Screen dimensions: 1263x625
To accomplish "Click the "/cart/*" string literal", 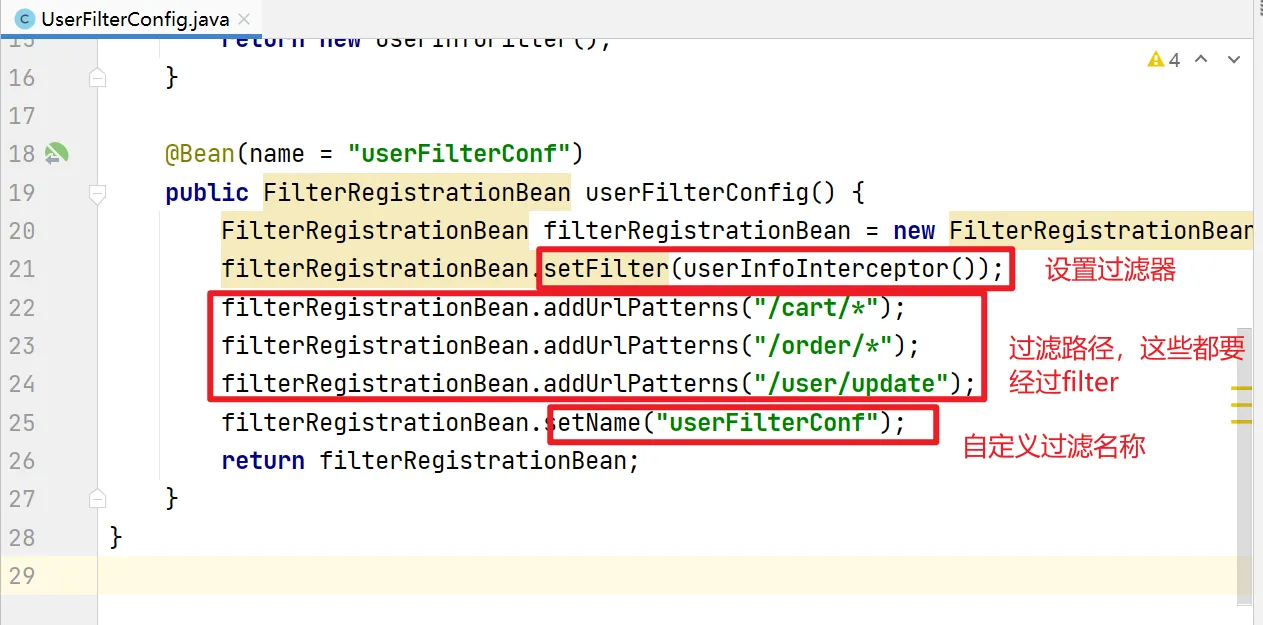I will pos(816,307).
